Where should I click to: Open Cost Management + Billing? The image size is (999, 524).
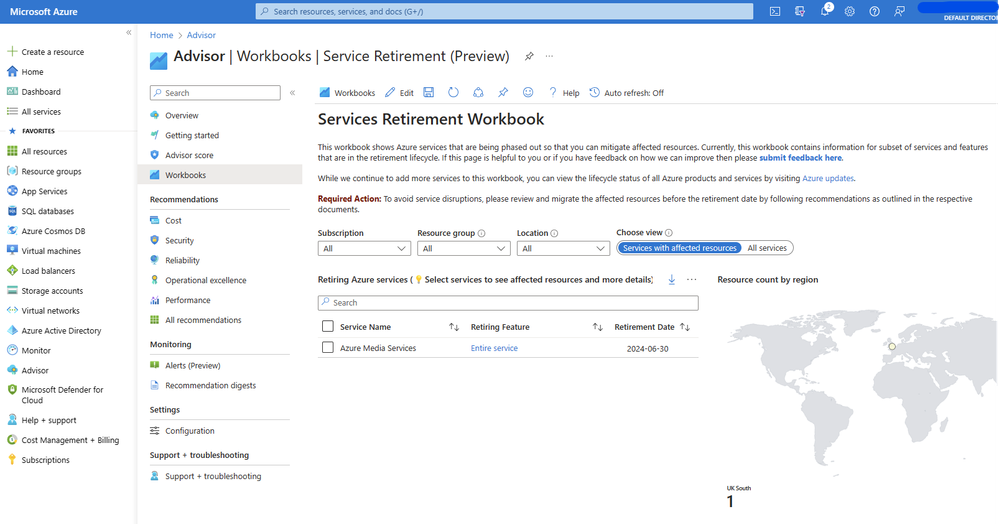[x=68, y=440]
